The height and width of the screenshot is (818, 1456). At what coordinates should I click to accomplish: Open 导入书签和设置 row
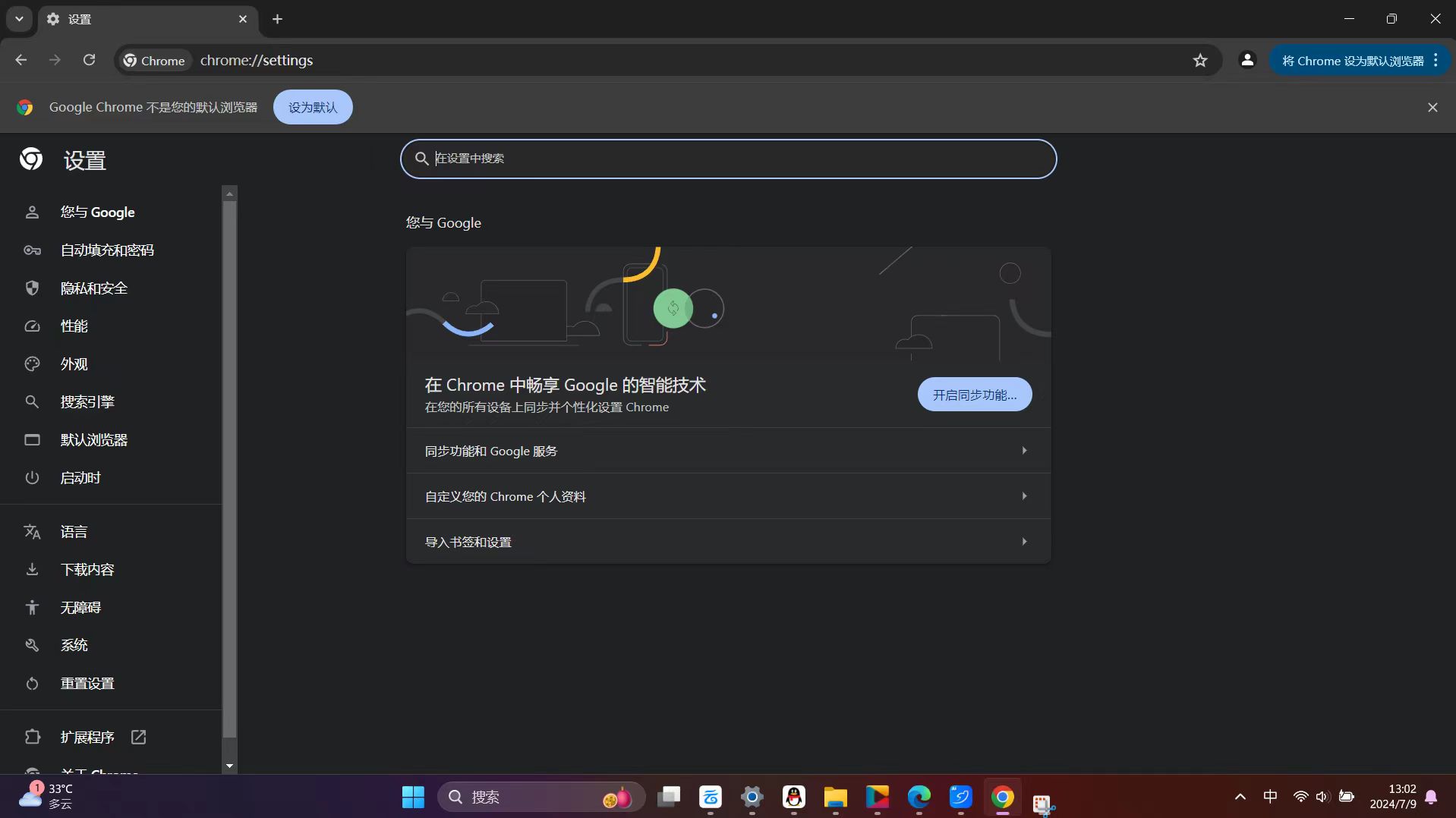(727, 542)
